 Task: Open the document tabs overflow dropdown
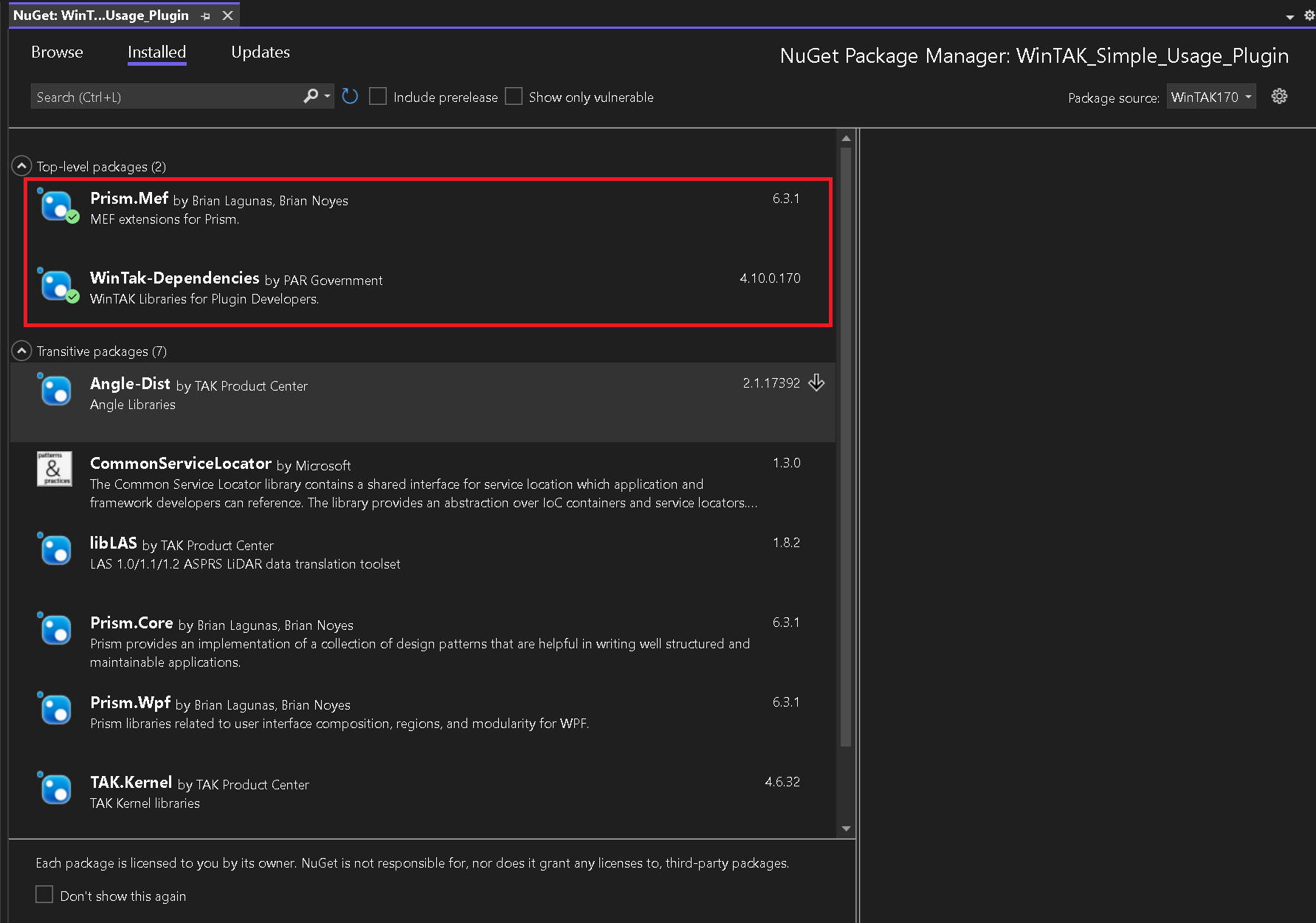coord(1289,17)
